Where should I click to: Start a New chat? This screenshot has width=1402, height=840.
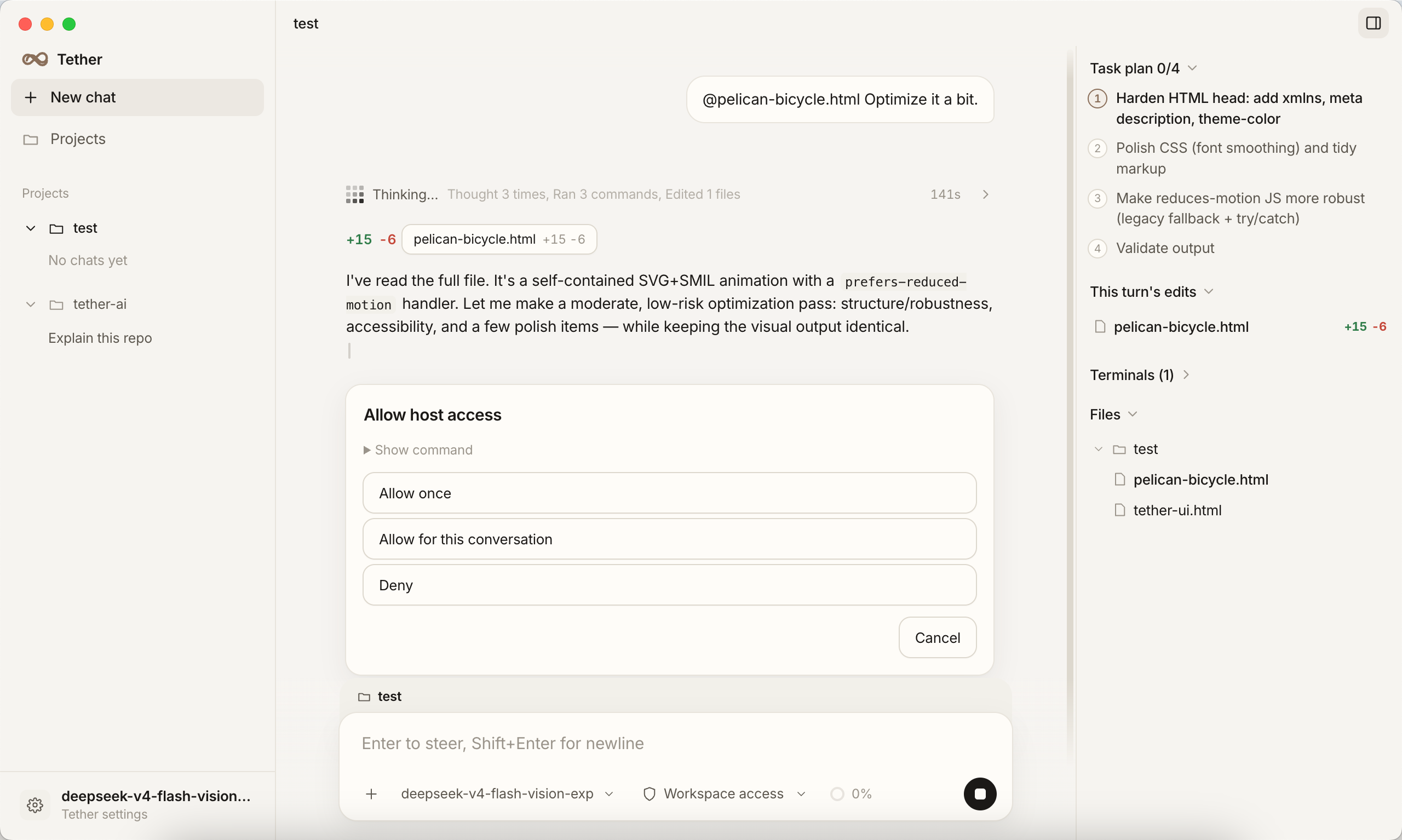pyautogui.click(x=137, y=97)
